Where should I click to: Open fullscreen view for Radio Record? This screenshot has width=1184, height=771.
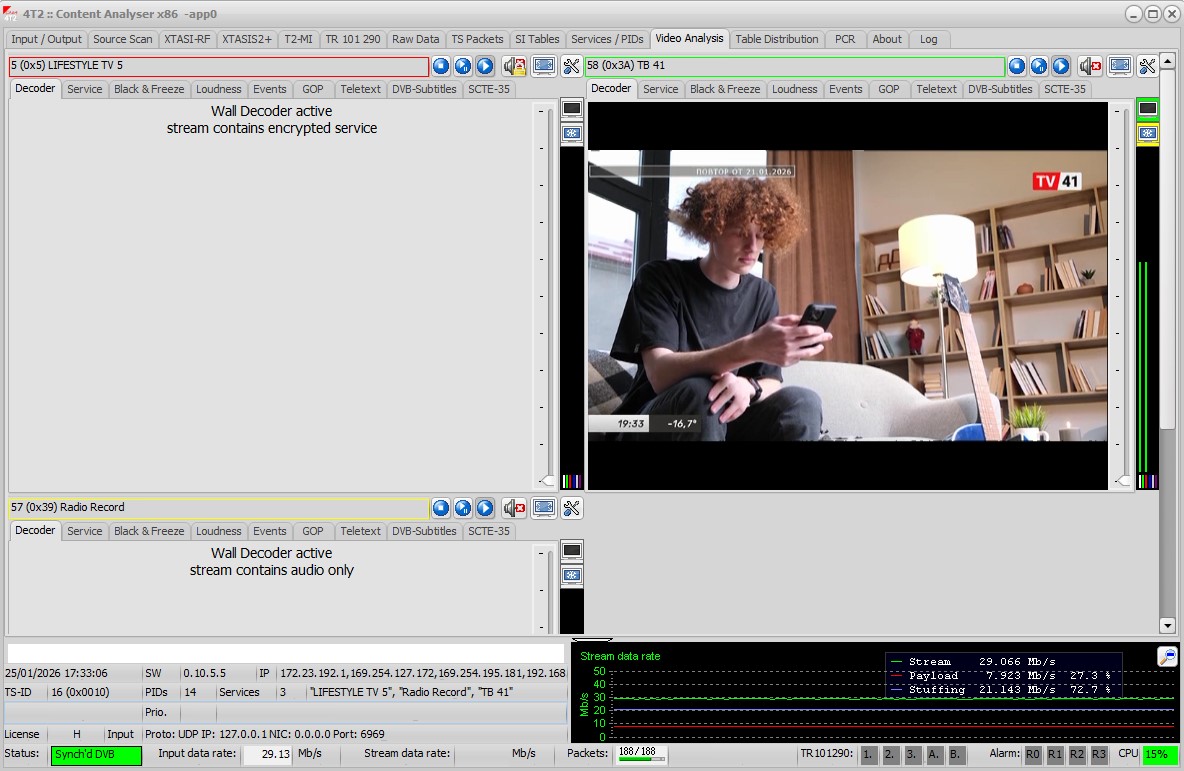coord(544,507)
